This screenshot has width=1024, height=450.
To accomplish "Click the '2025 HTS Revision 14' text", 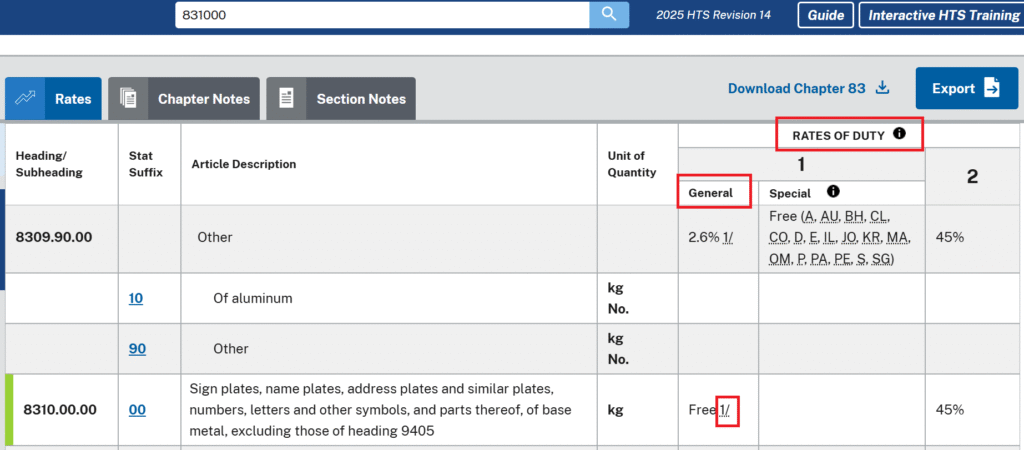I will click(713, 15).
